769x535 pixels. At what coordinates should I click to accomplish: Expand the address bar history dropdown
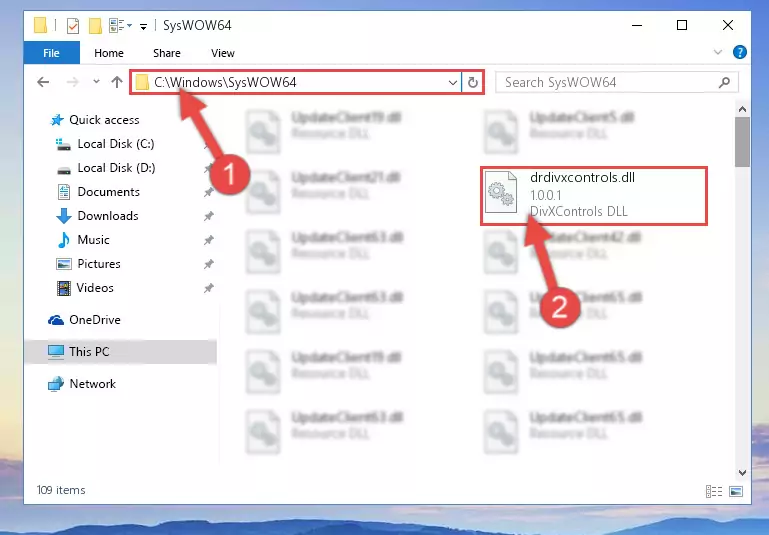click(453, 82)
